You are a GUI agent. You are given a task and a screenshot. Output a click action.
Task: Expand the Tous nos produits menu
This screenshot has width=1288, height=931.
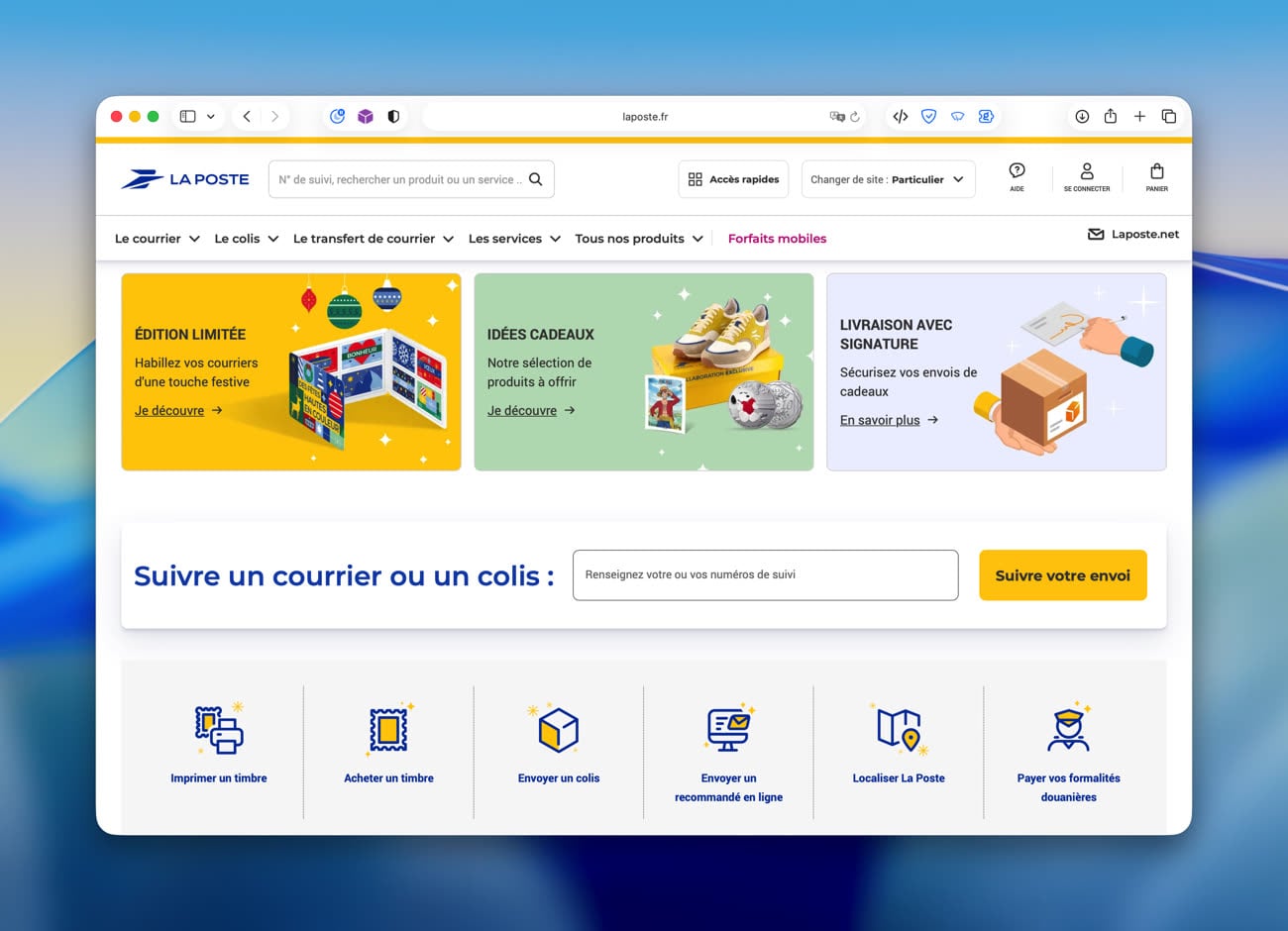(x=638, y=239)
